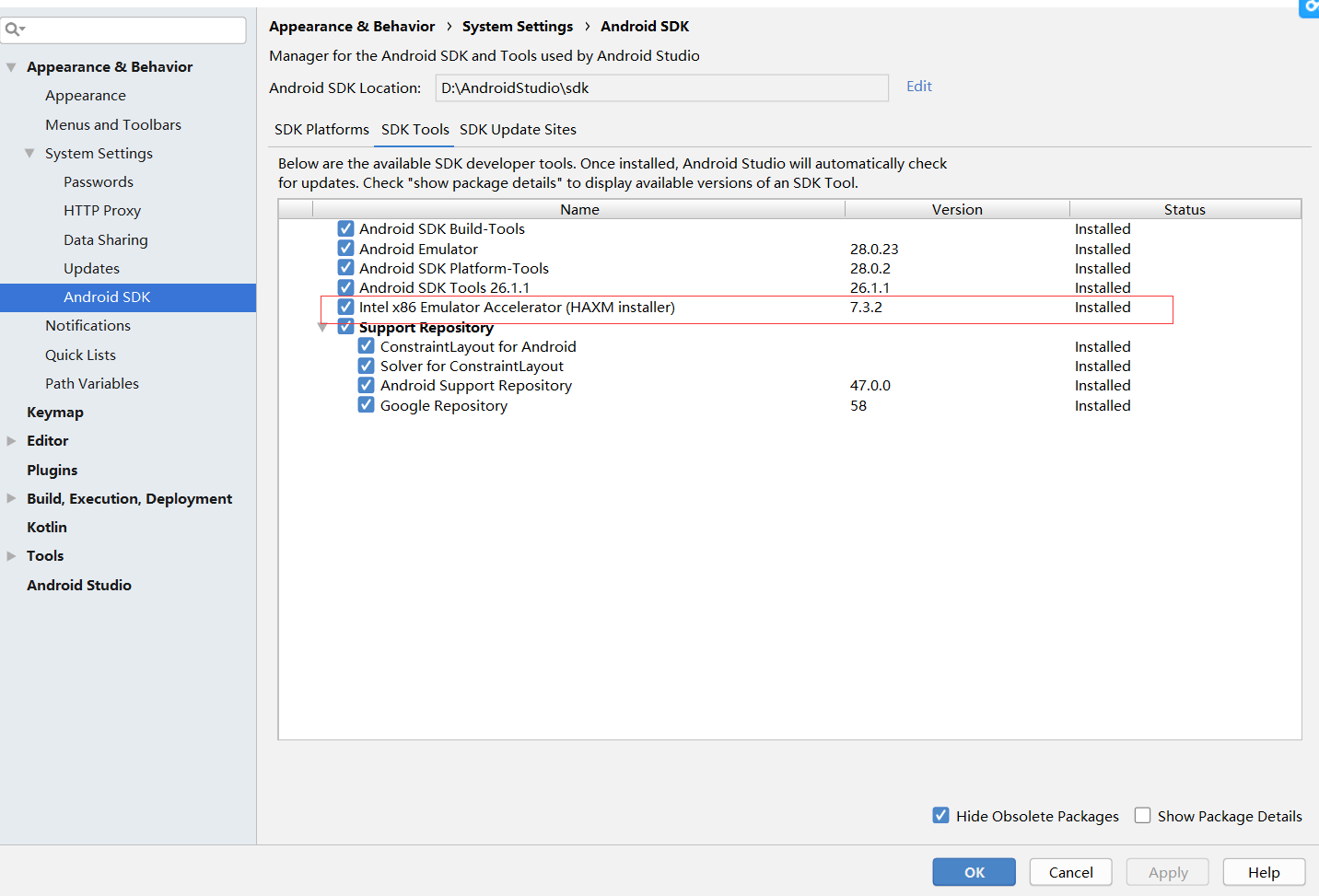Toggle Android SDK Platform-Tools checkbox
This screenshot has height=896, width=1319.
tap(345, 268)
